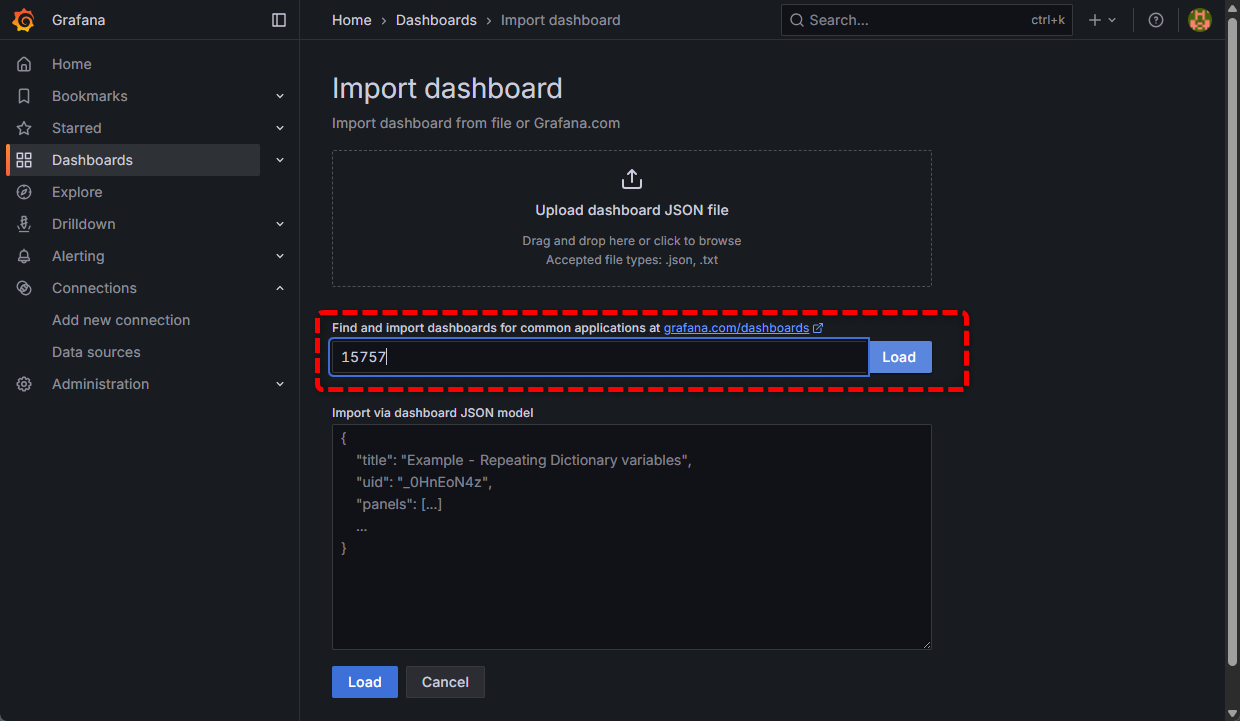
Task: Open Drilldown in the sidebar
Action: click(84, 224)
